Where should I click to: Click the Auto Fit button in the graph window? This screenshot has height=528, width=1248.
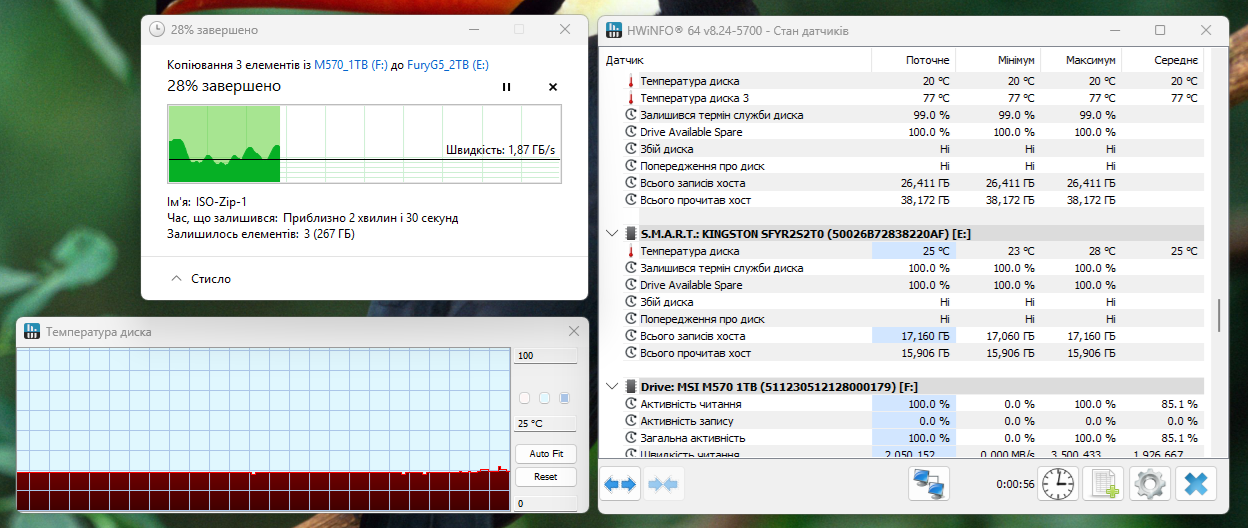click(546, 454)
